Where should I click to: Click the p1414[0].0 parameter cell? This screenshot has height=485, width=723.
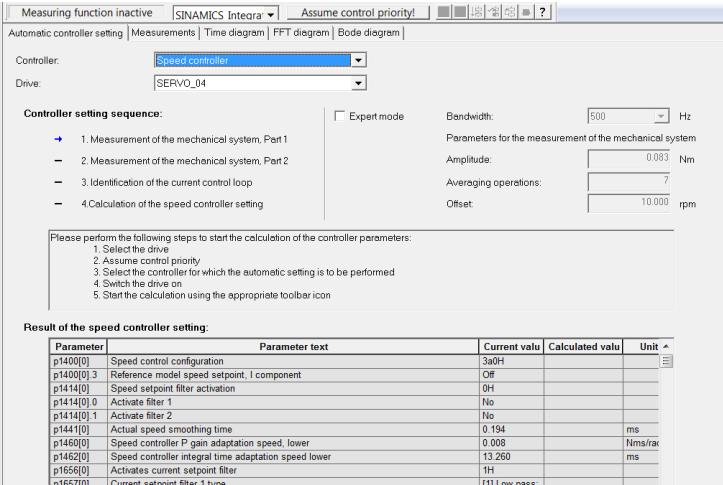coord(78,402)
